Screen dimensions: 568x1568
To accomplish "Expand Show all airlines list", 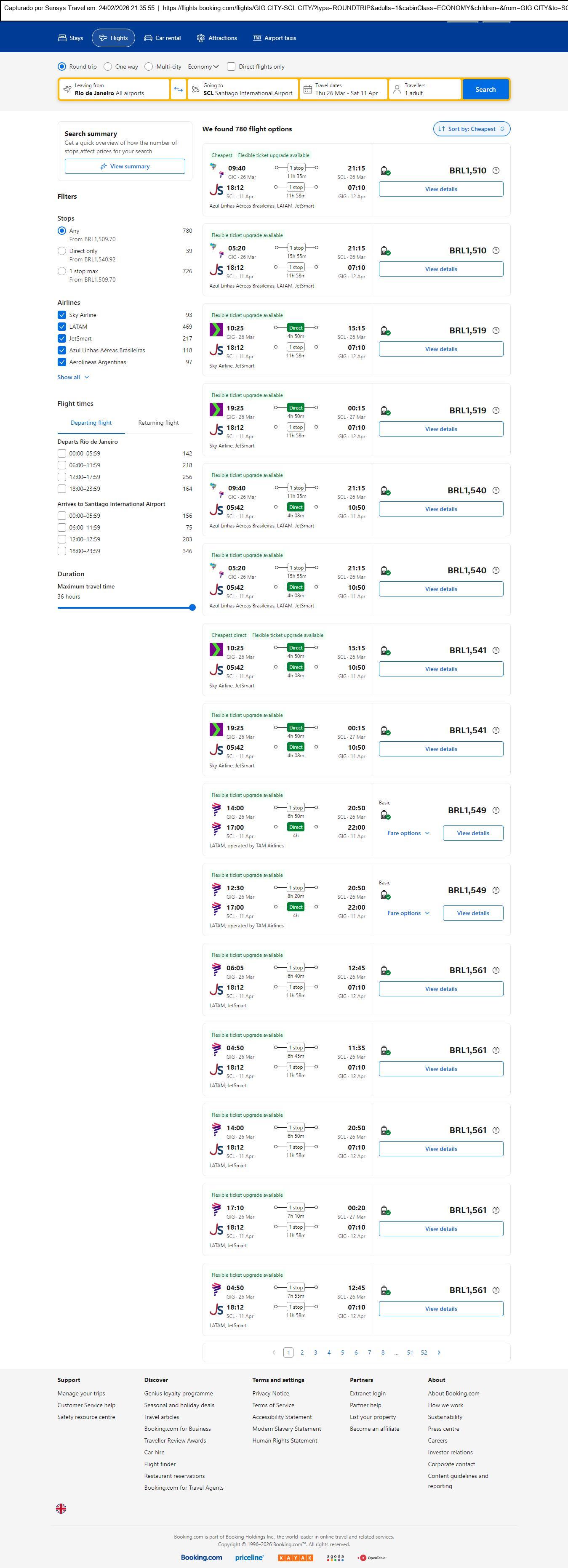I will [73, 378].
